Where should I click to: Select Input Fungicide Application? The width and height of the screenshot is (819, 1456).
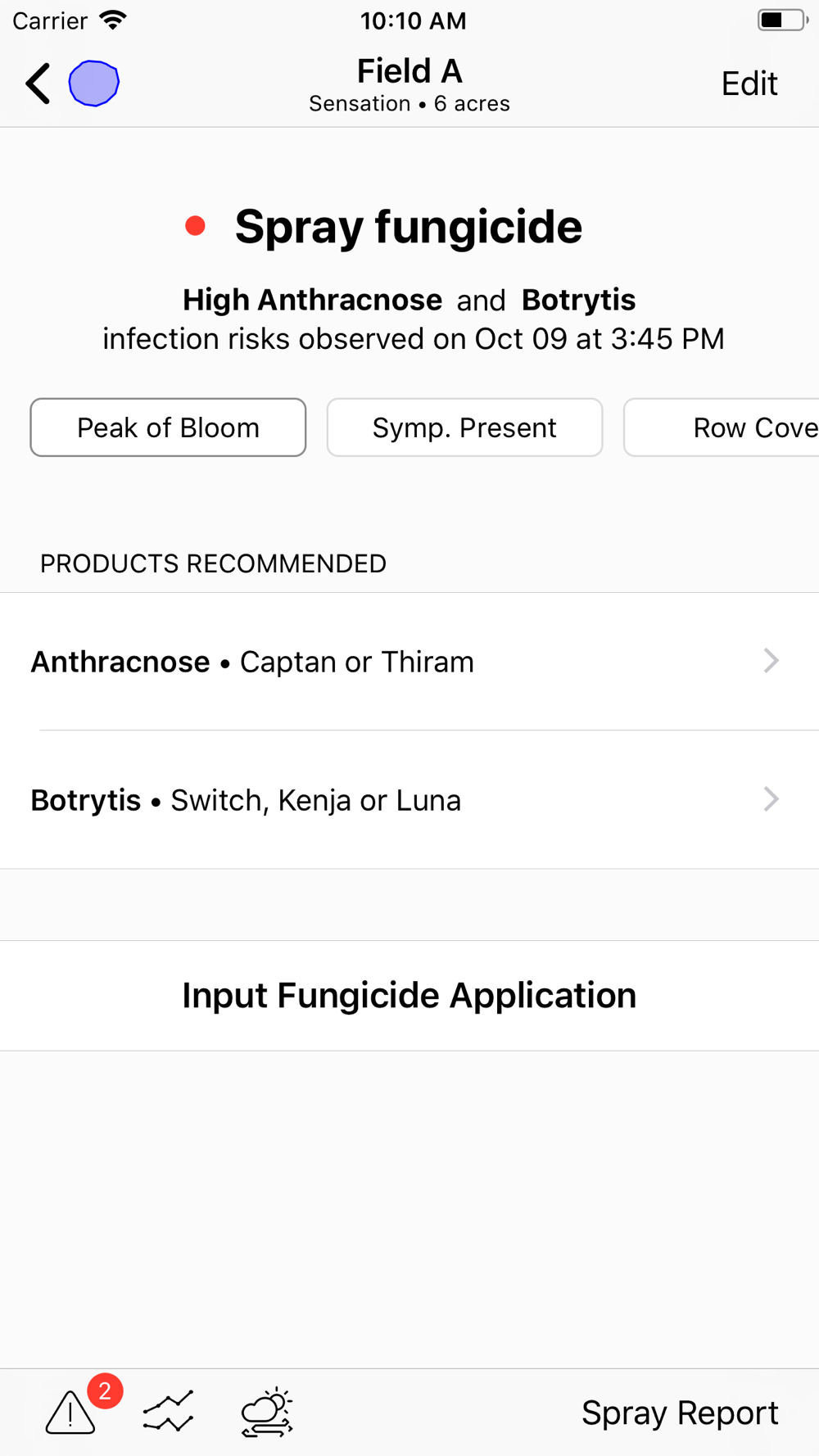tap(409, 996)
